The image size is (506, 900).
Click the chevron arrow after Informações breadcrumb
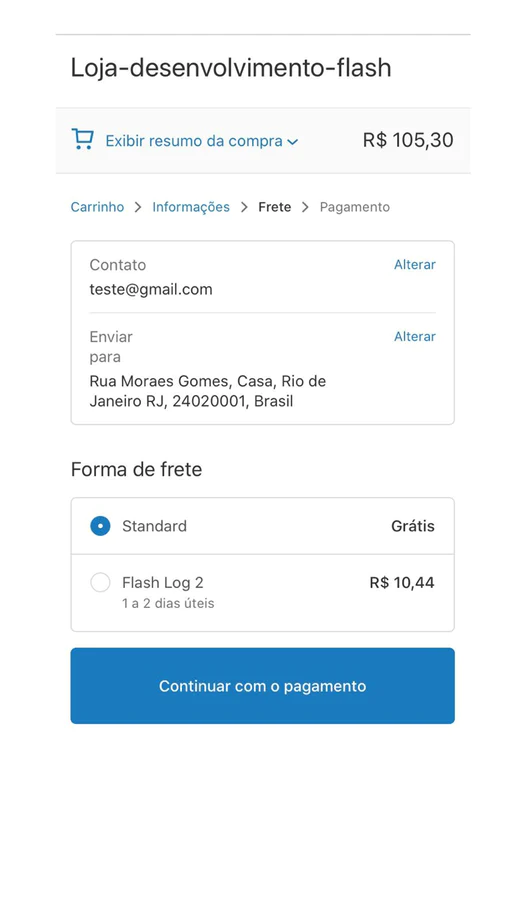244,207
